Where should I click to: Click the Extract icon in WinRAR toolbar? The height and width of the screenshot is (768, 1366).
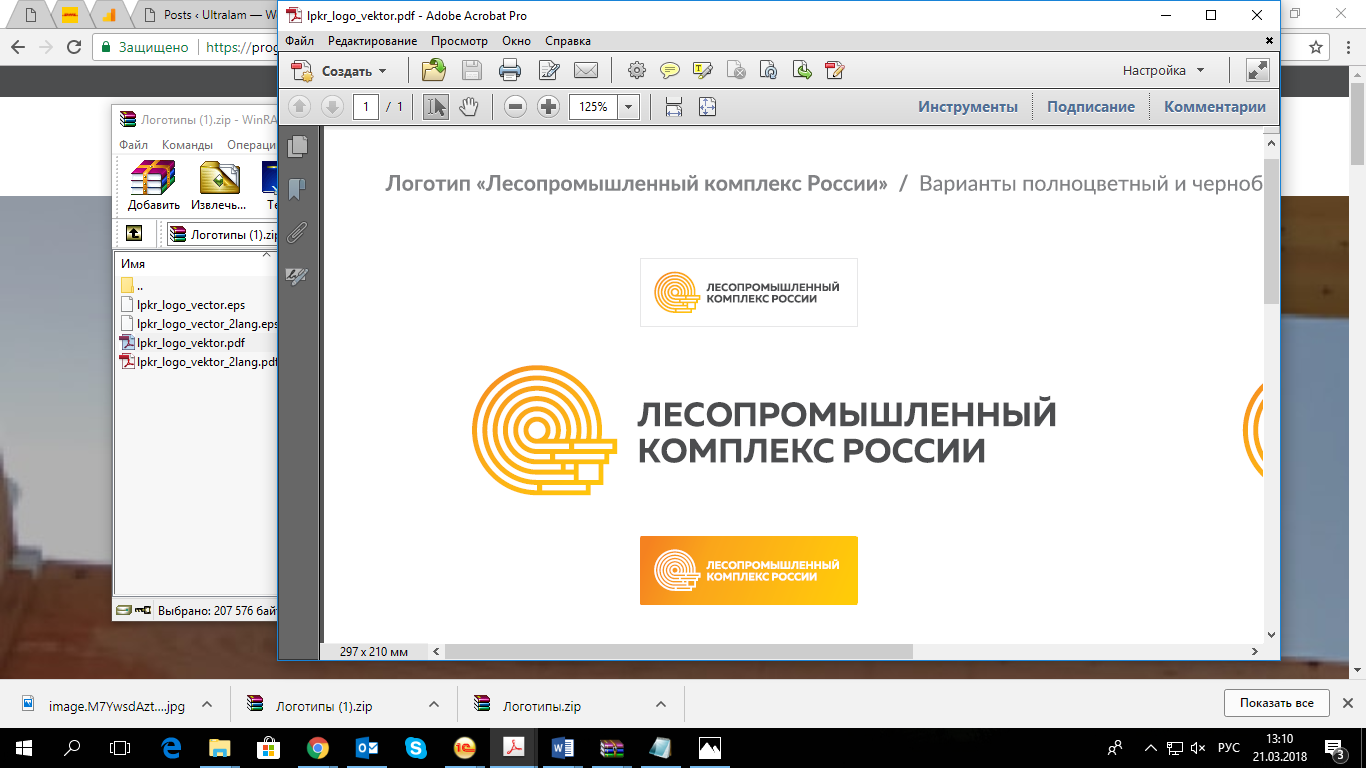click(218, 185)
